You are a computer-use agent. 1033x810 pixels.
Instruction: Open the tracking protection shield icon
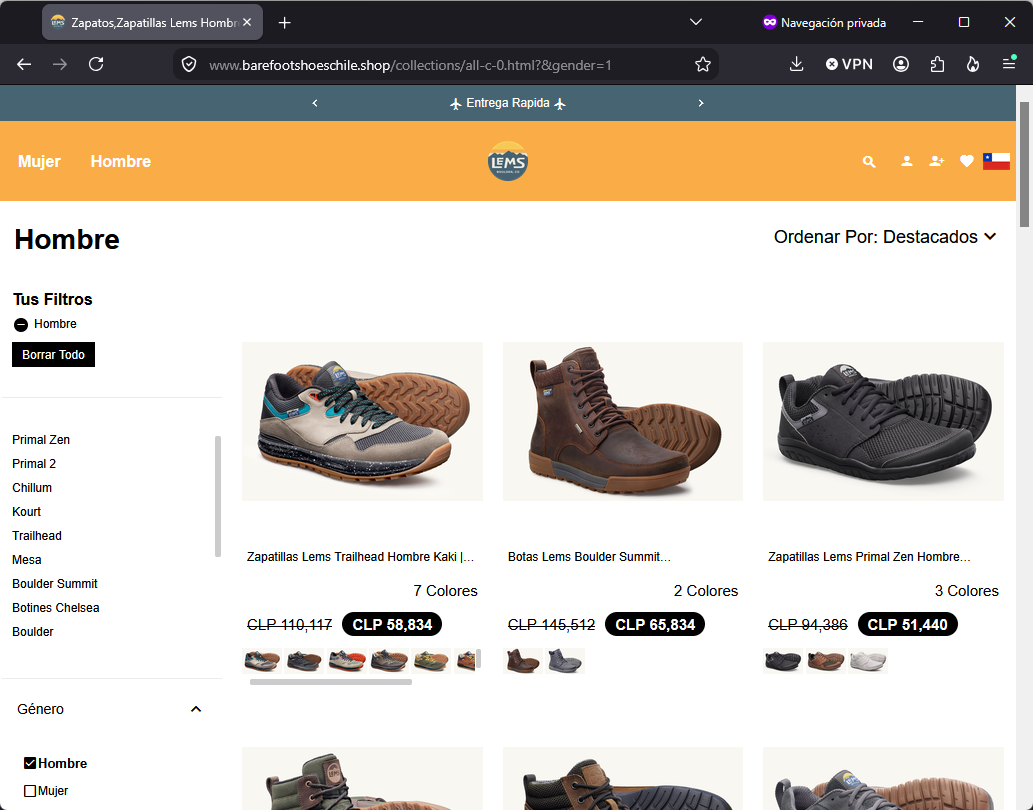(189, 65)
